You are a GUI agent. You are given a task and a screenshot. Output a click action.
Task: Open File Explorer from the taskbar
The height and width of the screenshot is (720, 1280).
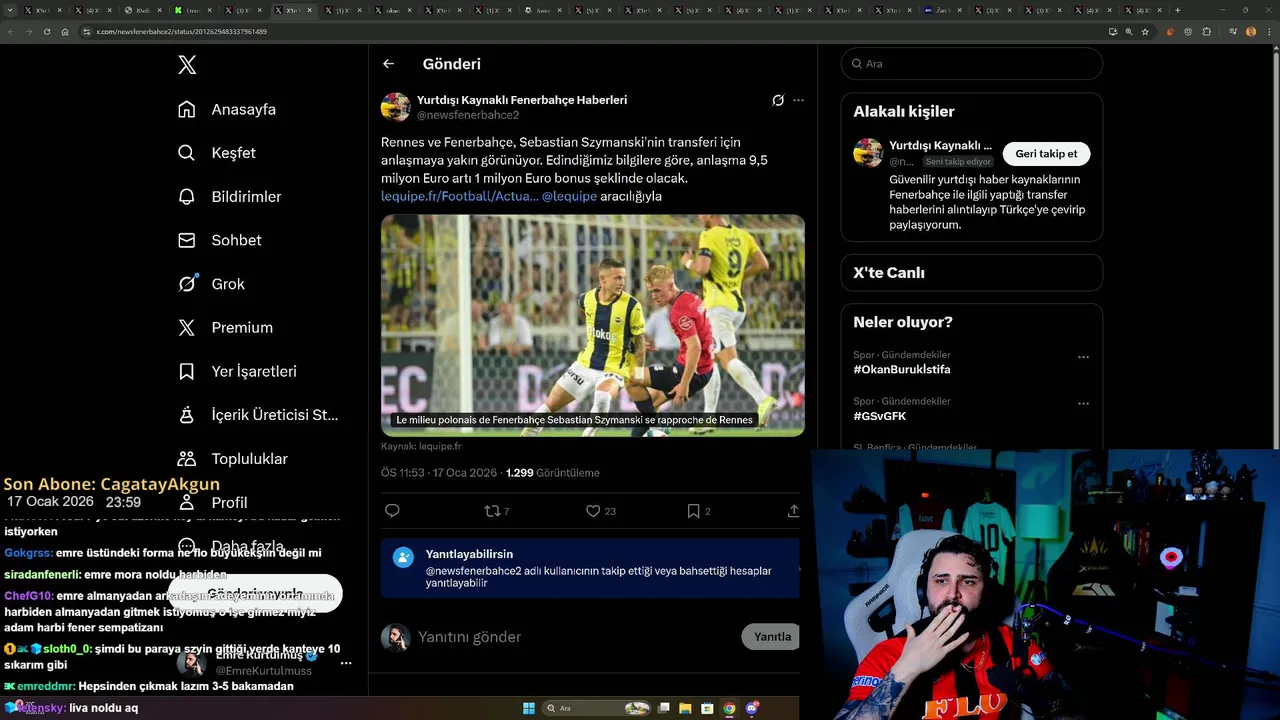point(686,708)
